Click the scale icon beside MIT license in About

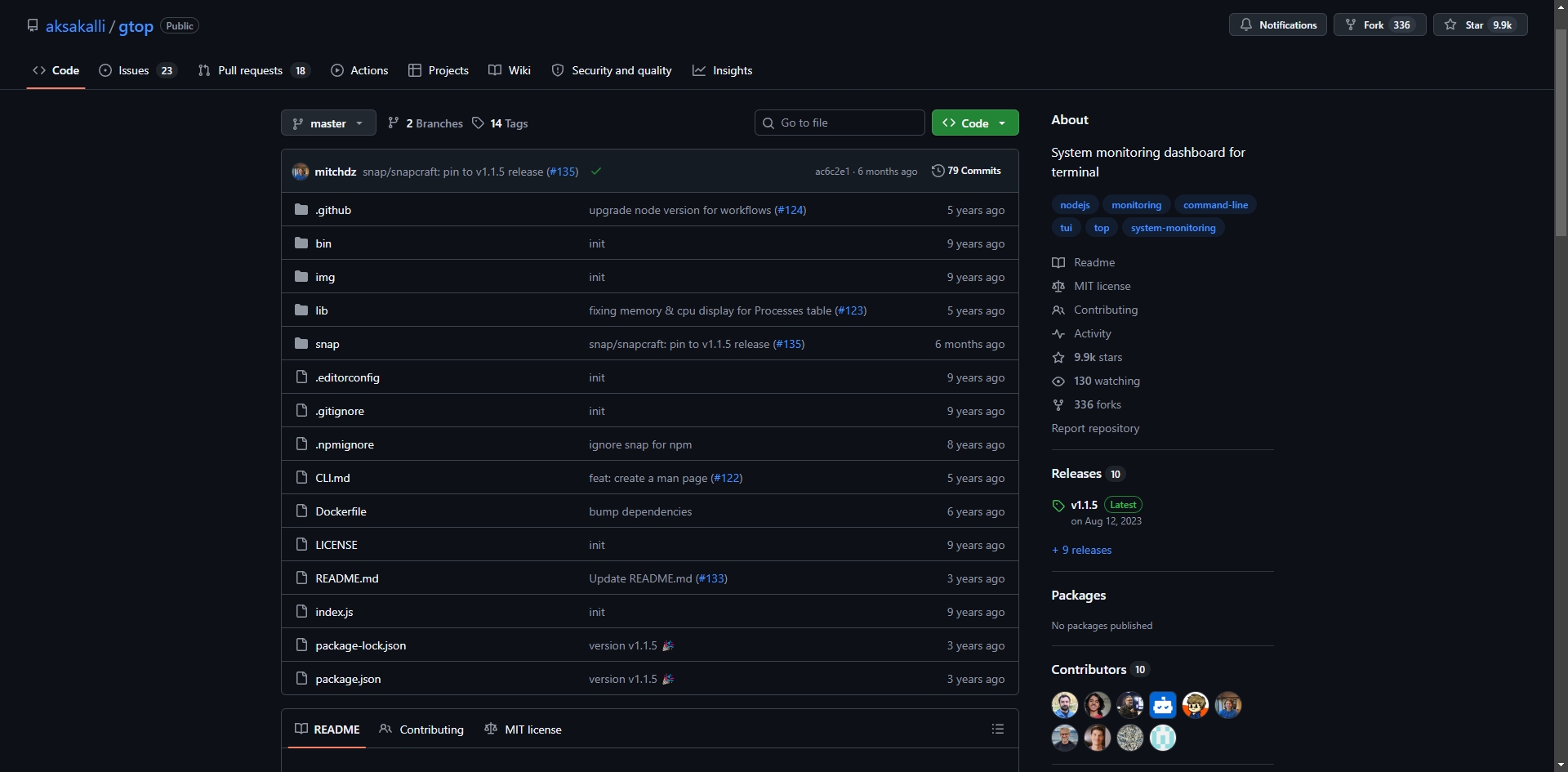coord(1058,287)
